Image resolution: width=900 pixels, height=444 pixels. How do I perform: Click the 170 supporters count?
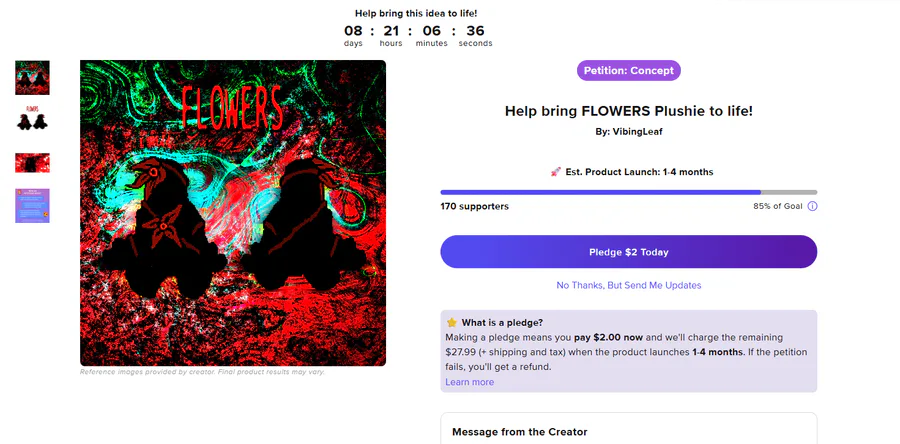[475, 207]
